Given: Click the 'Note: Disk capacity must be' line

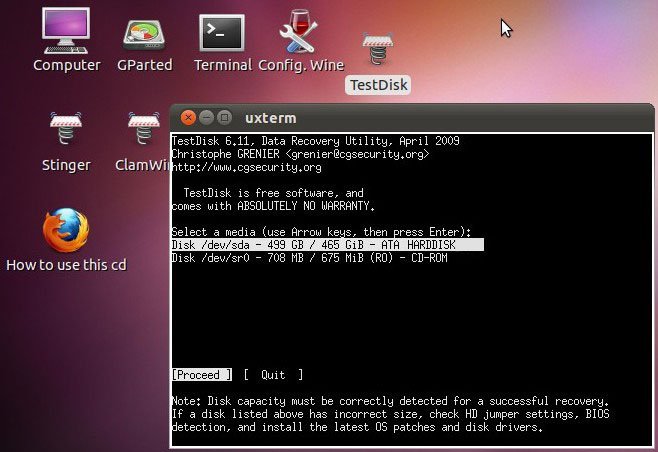Looking at the screenshot, I should click(390, 401).
